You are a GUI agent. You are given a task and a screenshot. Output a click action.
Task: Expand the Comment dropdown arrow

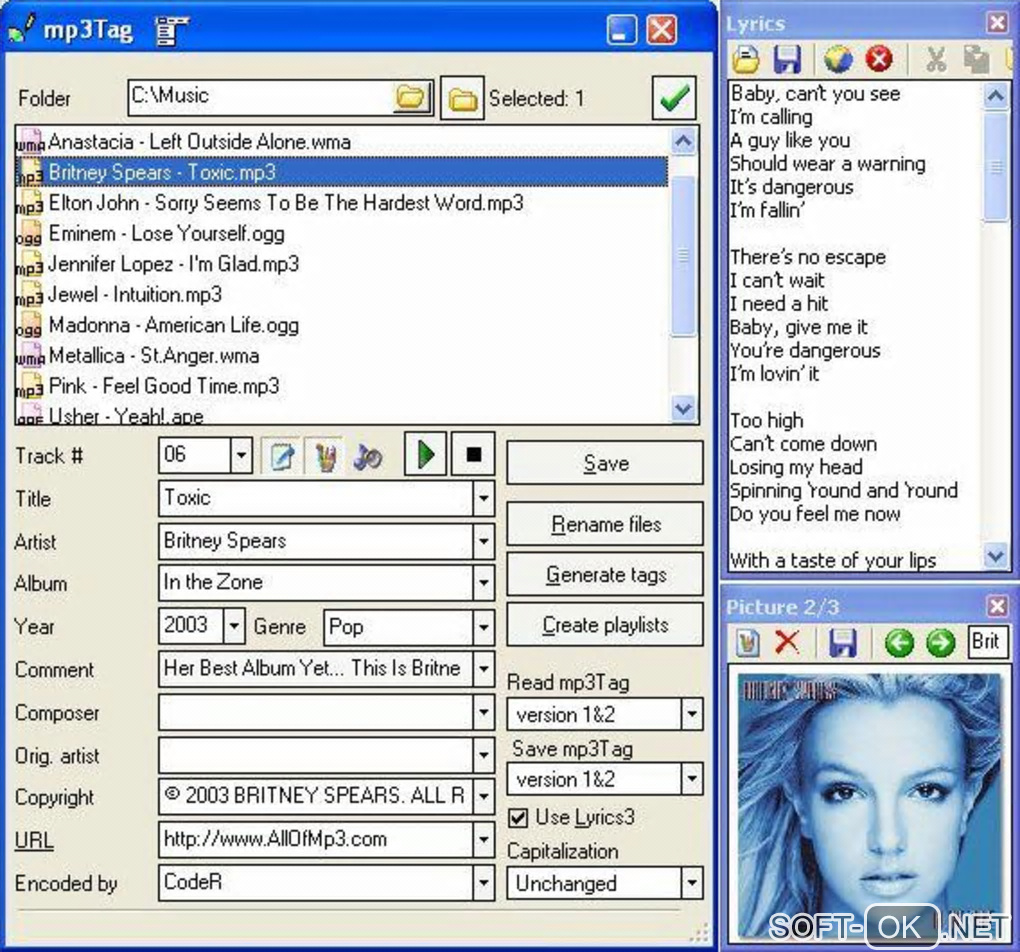(483, 669)
